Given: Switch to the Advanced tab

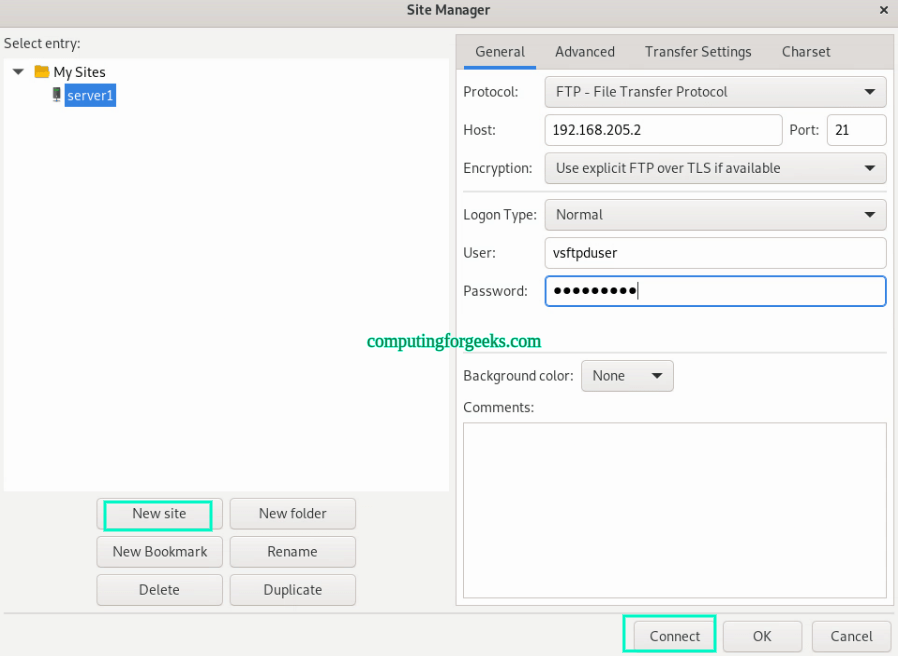Looking at the screenshot, I should [x=584, y=51].
